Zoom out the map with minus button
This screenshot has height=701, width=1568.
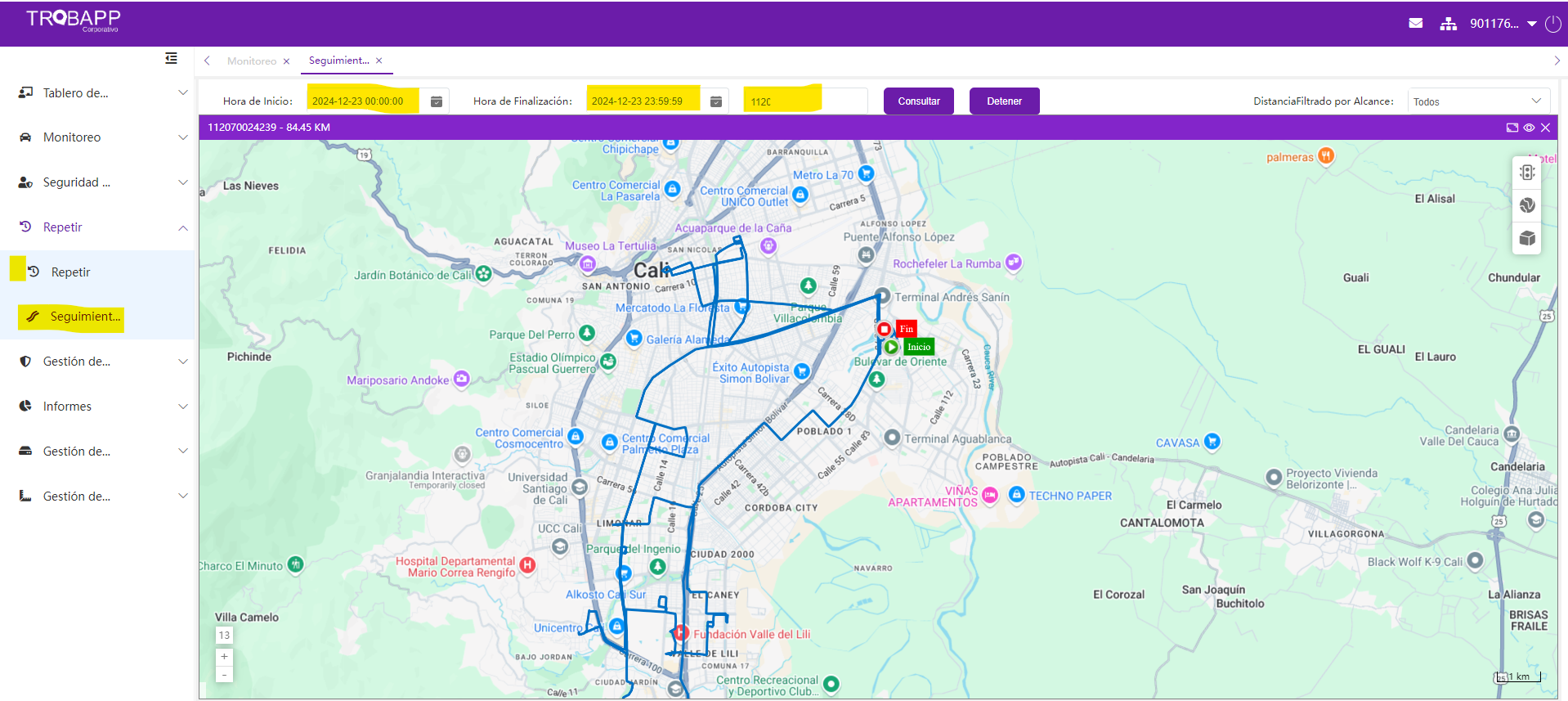[224, 674]
